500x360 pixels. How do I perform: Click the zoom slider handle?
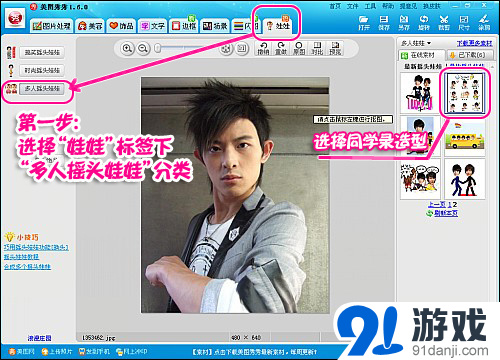tap(158, 49)
